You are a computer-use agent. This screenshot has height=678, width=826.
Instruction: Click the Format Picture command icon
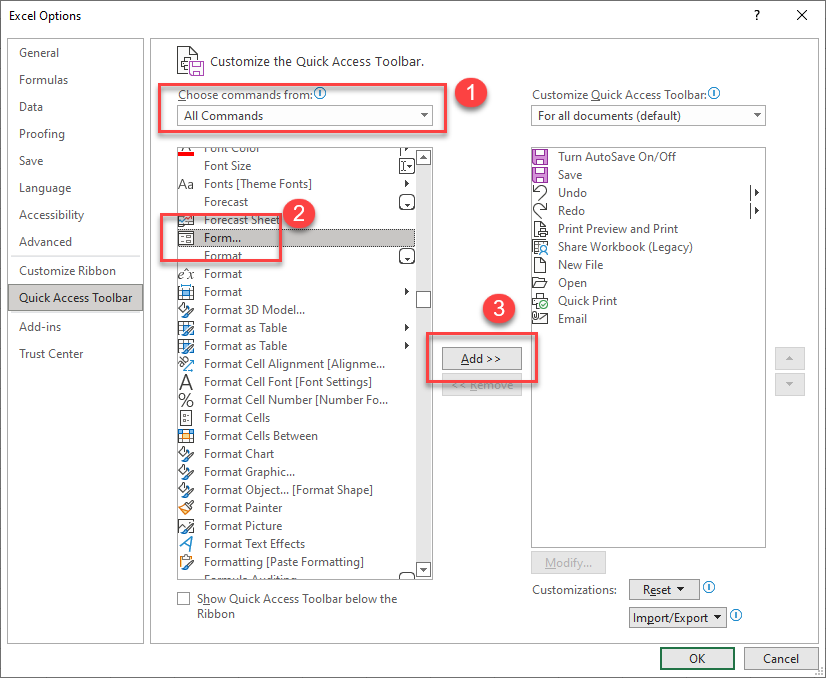(186, 525)
